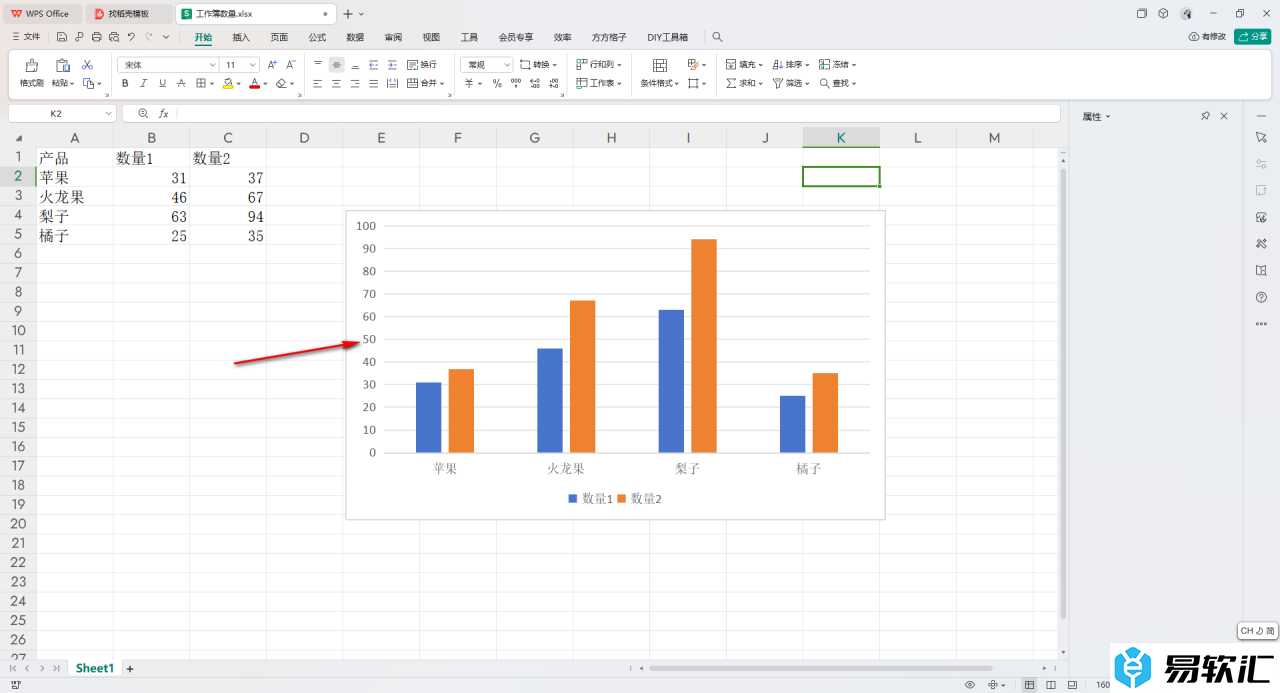Click the zoom magnifier icon in formula bar
Image resolution: width=1280 pixels, height=693 pixels.
[143, 114]
